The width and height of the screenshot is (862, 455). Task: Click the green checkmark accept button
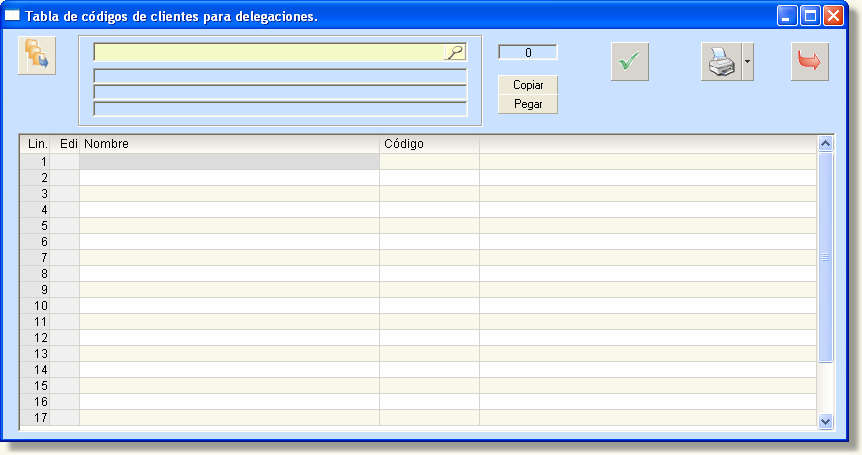pyautogui.click(x=630, y=62)
